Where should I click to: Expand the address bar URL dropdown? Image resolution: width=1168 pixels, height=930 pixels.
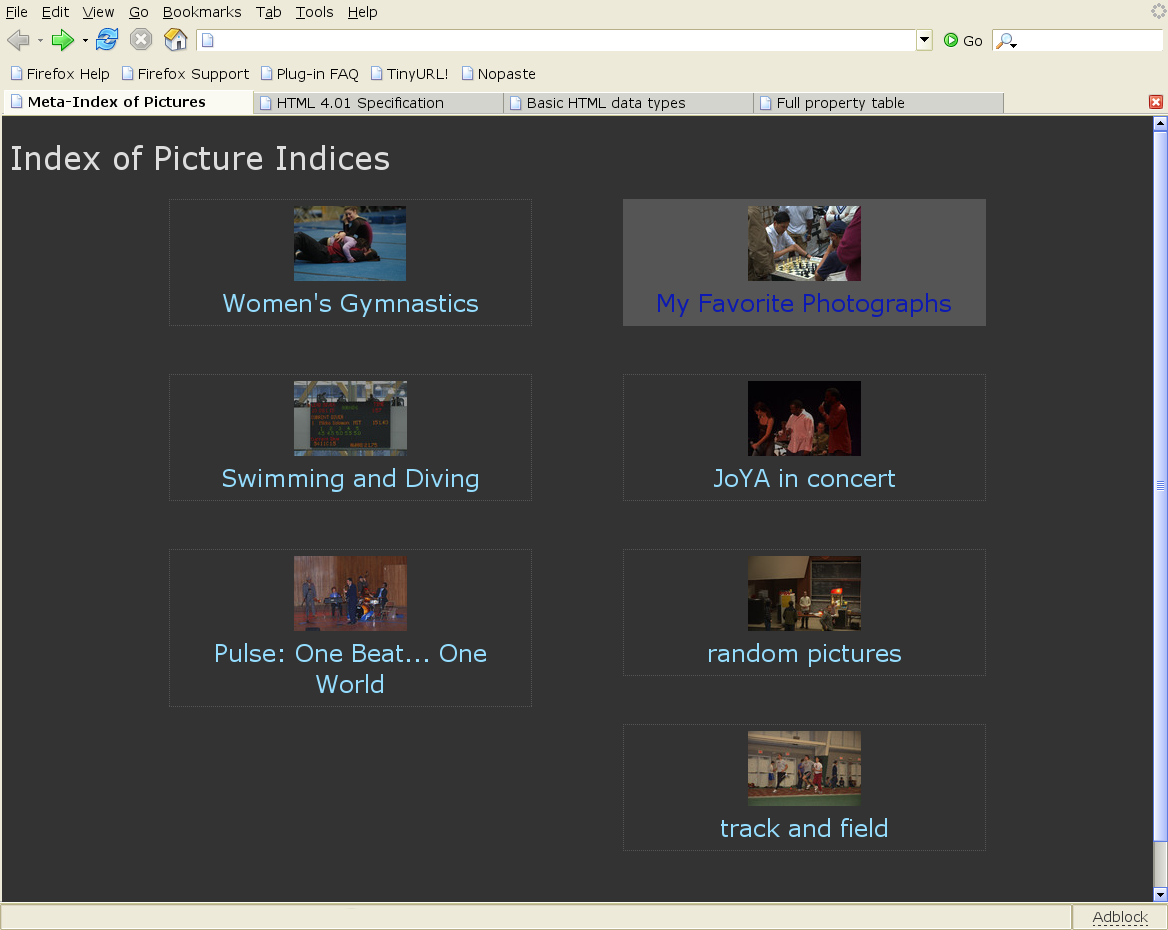[924, 40]
